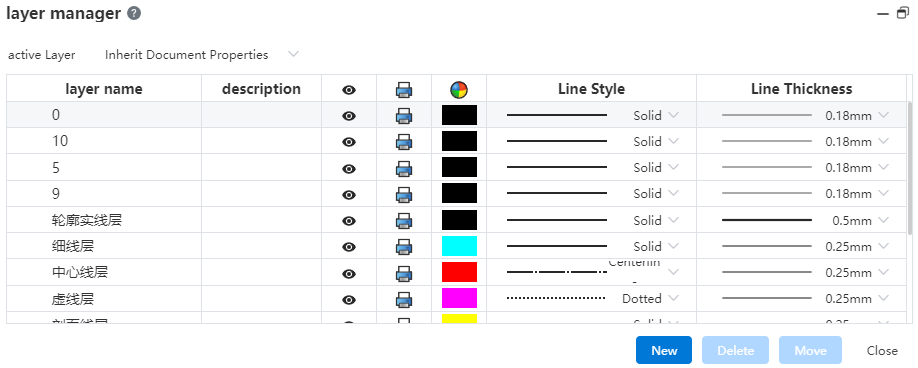This screenshot has height=368, width=918.
Task: Click the printer icon for 中心线层
Action: click(404, 273)
